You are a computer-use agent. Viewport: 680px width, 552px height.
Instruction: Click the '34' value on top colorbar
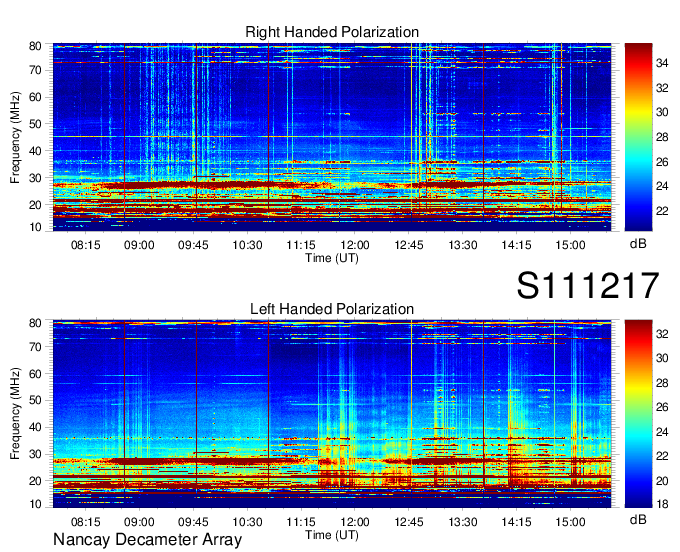pyautogui.click(x=662, y=63)
